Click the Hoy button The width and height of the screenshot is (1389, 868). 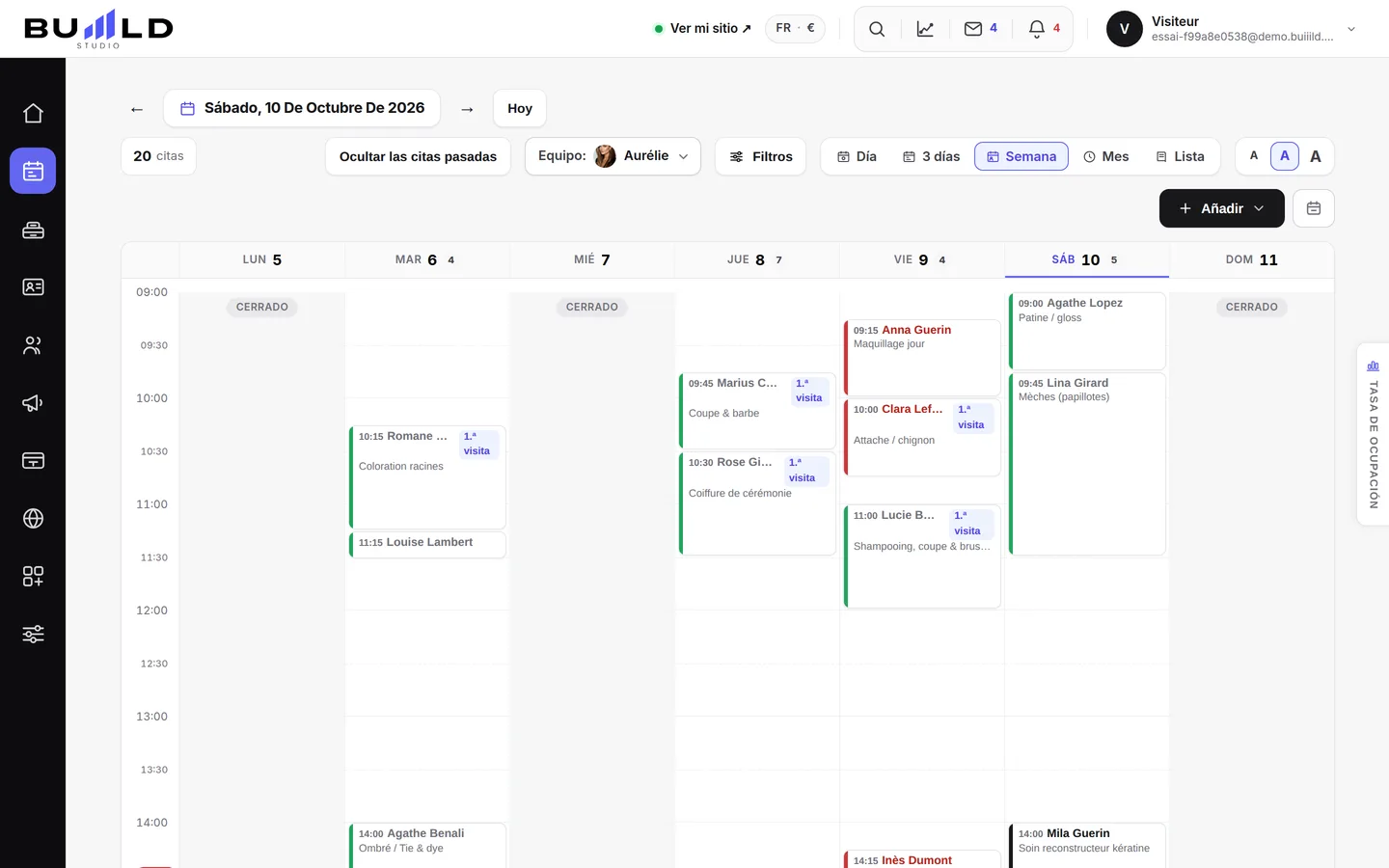tap(520, 108)
